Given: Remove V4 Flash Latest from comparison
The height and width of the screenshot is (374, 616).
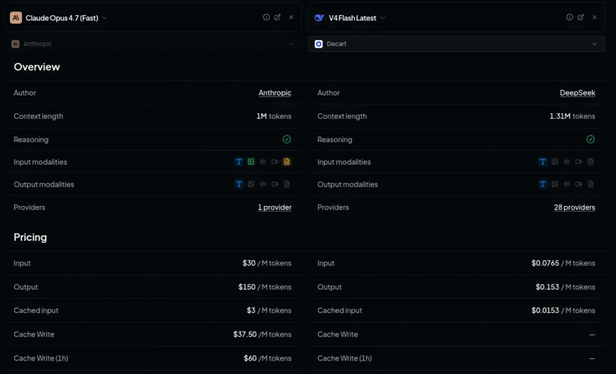Looking at the screenshot, I should (594, 17).
